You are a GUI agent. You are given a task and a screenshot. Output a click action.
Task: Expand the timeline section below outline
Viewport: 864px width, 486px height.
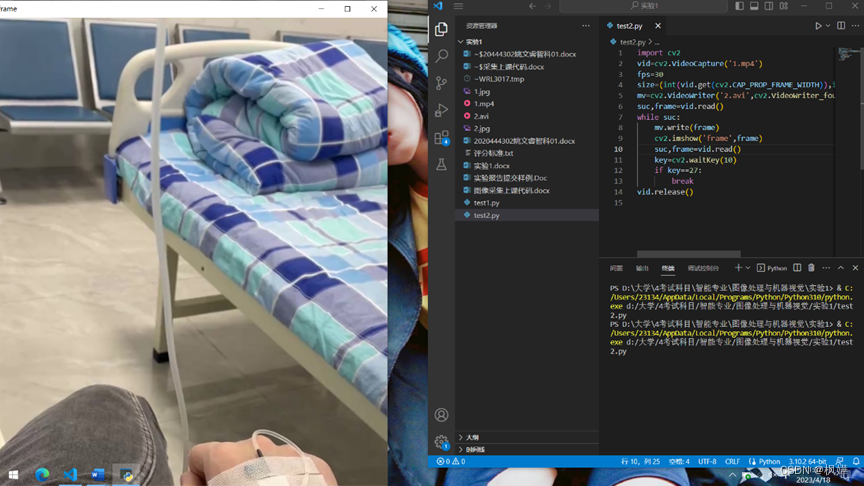click(x=526, y=450)
